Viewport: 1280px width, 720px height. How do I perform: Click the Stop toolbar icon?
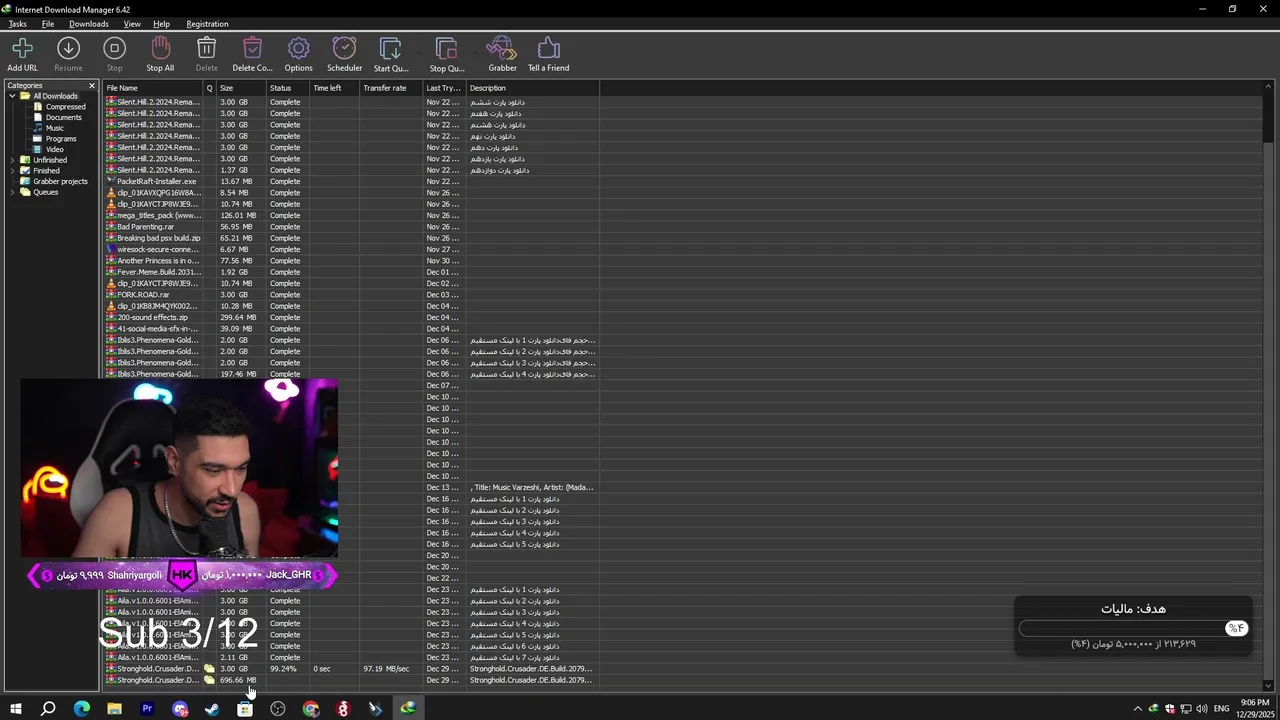coord(114,48)
